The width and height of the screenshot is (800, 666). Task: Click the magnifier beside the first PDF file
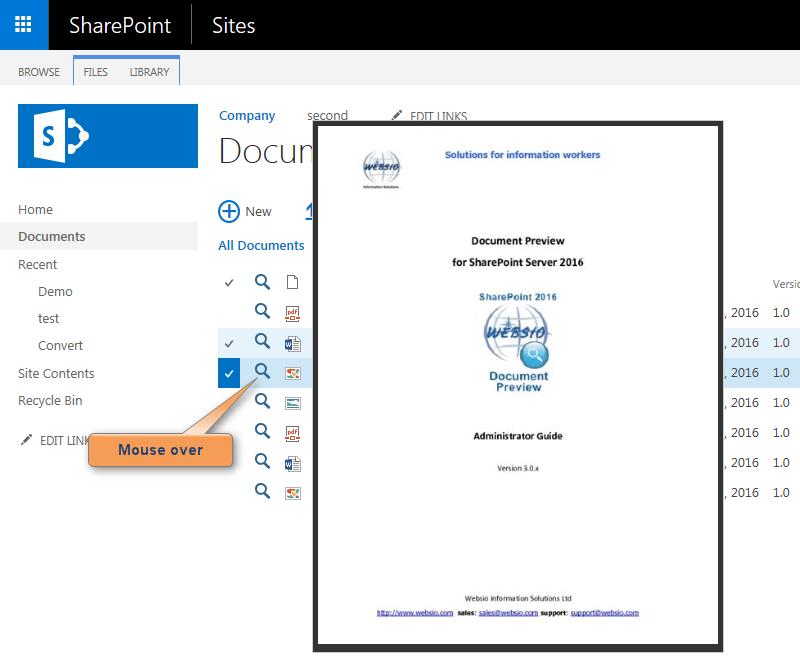point(262,311)
